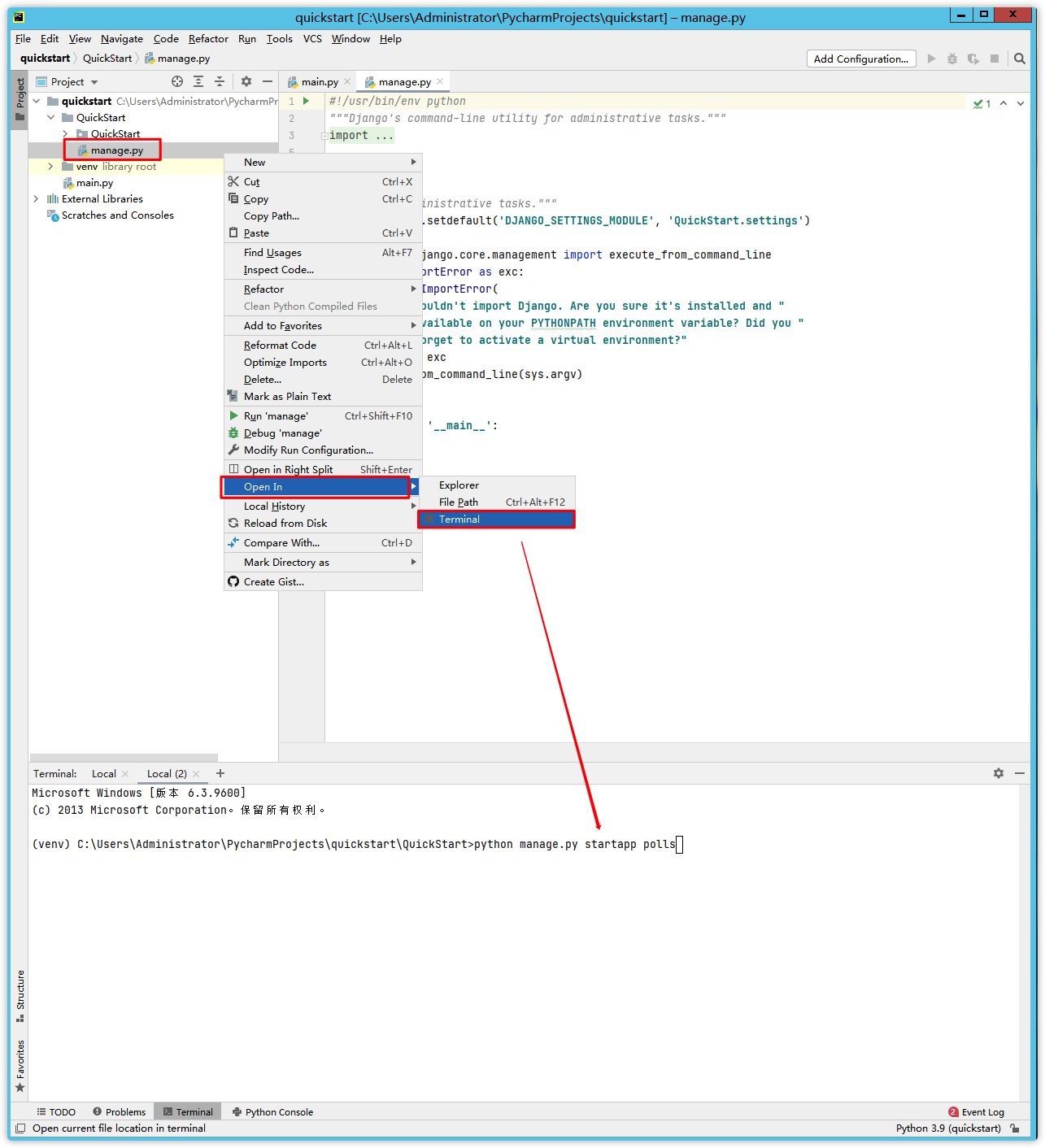1045x1148 pixels.
Task: Click the Stop square icon in toolbar
Action: pos(995,59)
